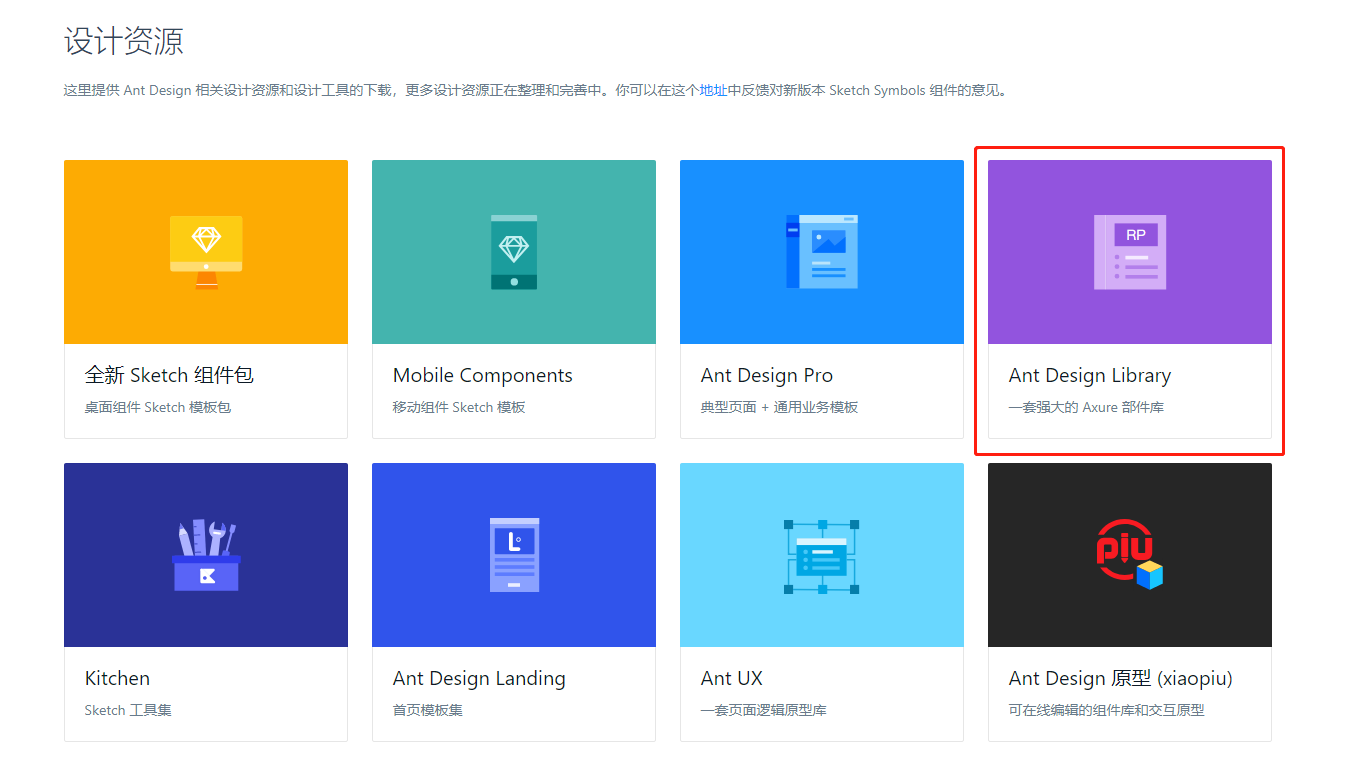
Task: Open the Ant Design Library card title
Action: tap(1090, 375)
